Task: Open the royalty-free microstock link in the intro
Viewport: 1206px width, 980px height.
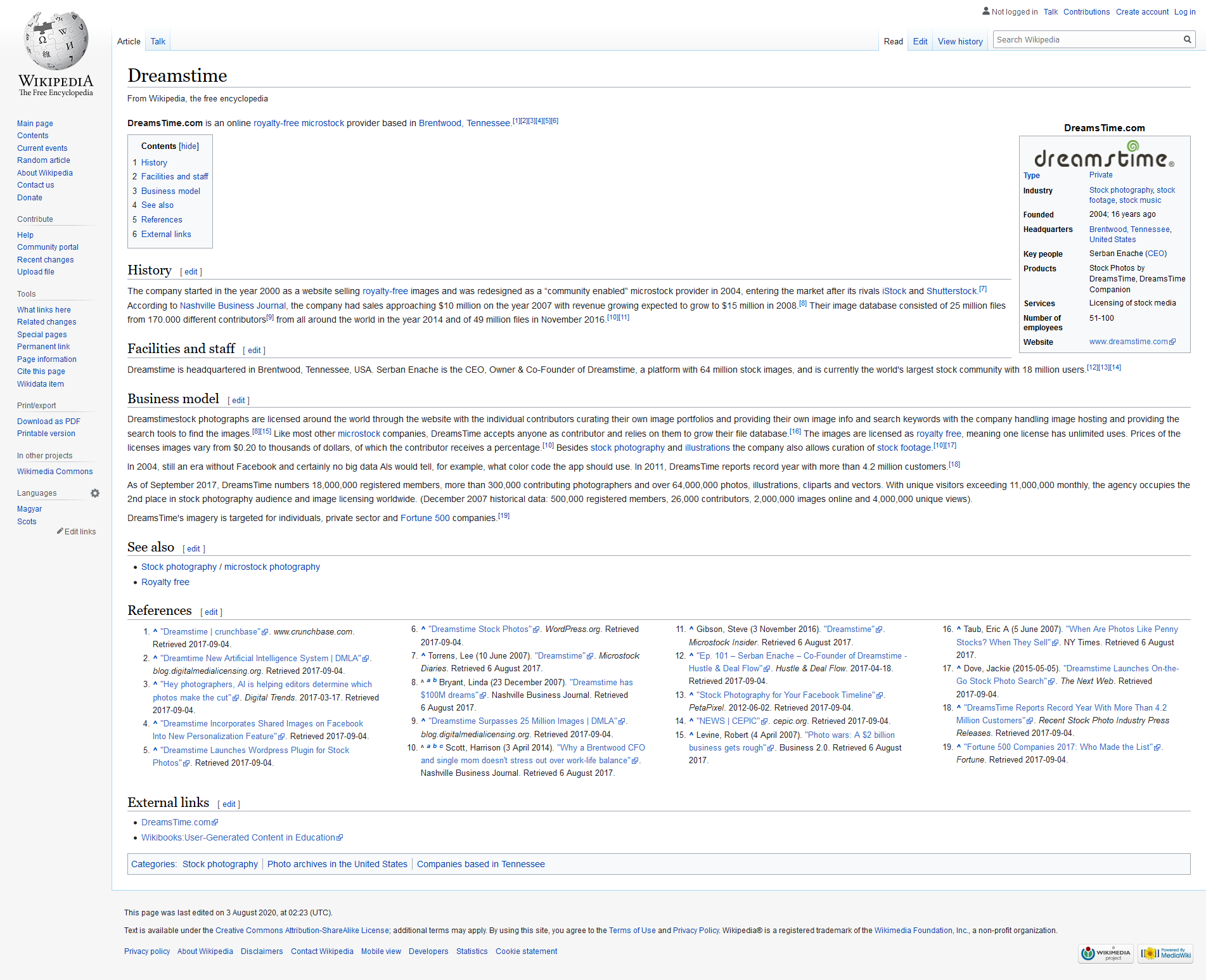Action: [x=299, y=123]
